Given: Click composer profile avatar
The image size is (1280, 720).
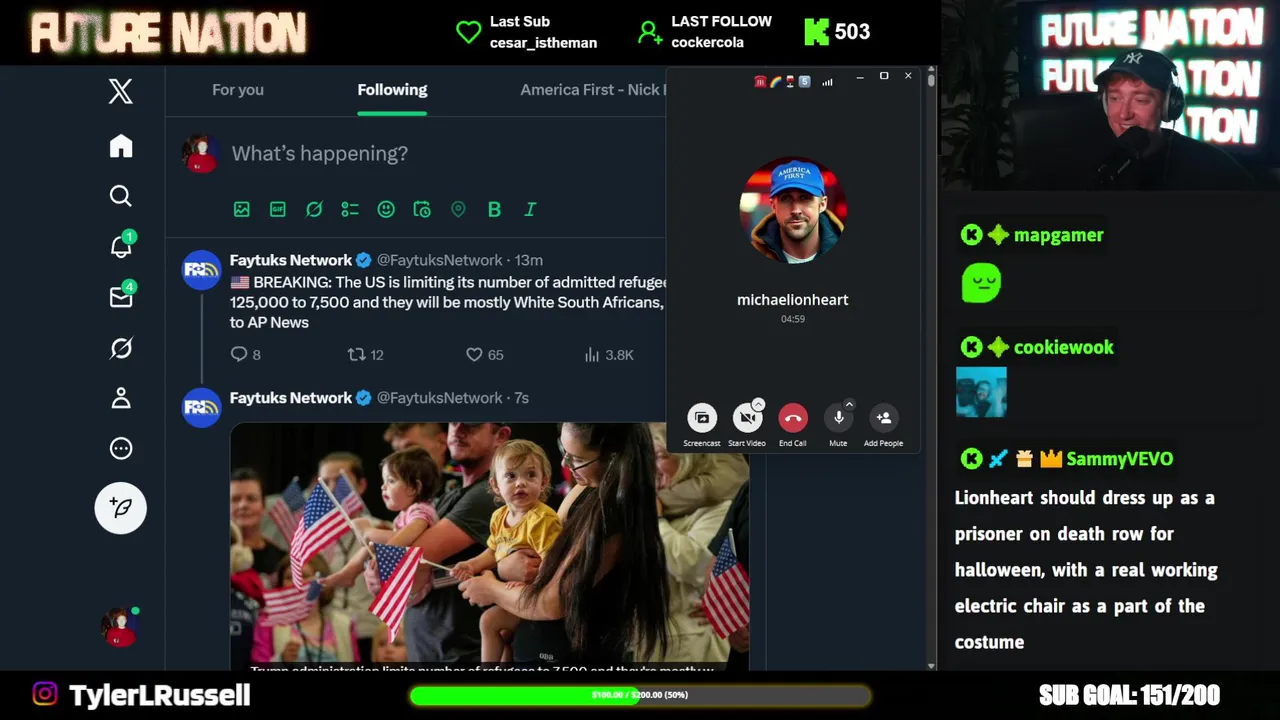Looking at the screenshot, I should 200,154.
